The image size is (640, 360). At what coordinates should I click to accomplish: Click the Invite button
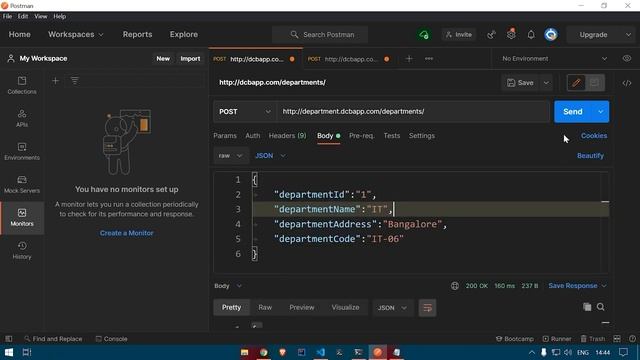pyautogui.click(x=458, y=35)
